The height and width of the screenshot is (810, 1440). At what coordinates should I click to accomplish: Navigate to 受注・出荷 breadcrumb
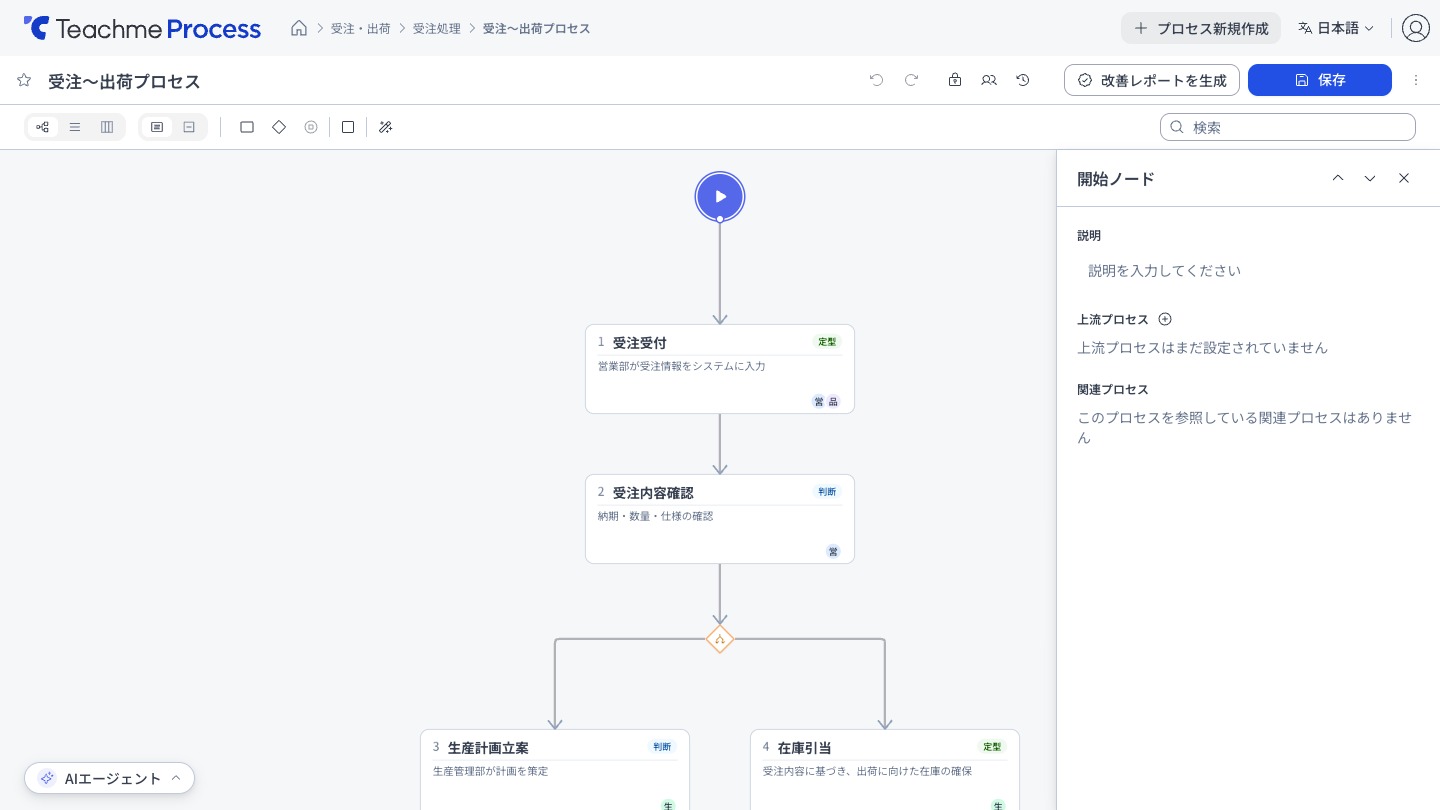point(361,28)
